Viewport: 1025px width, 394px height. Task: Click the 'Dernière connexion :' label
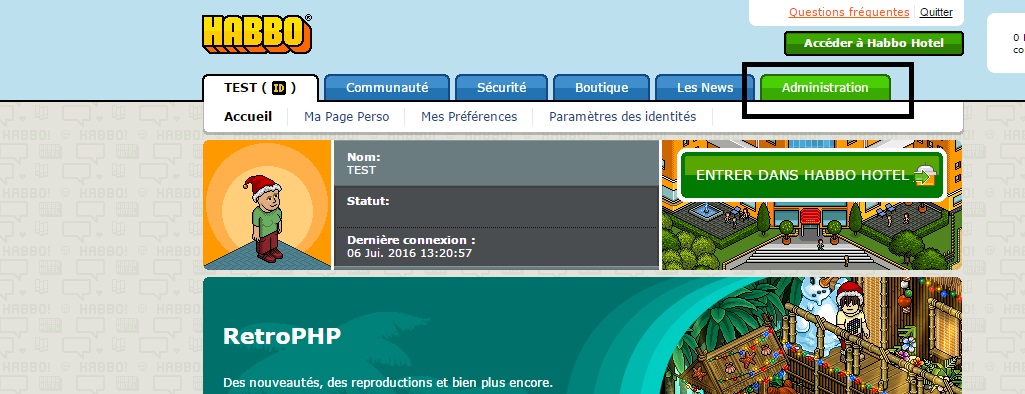411,240
